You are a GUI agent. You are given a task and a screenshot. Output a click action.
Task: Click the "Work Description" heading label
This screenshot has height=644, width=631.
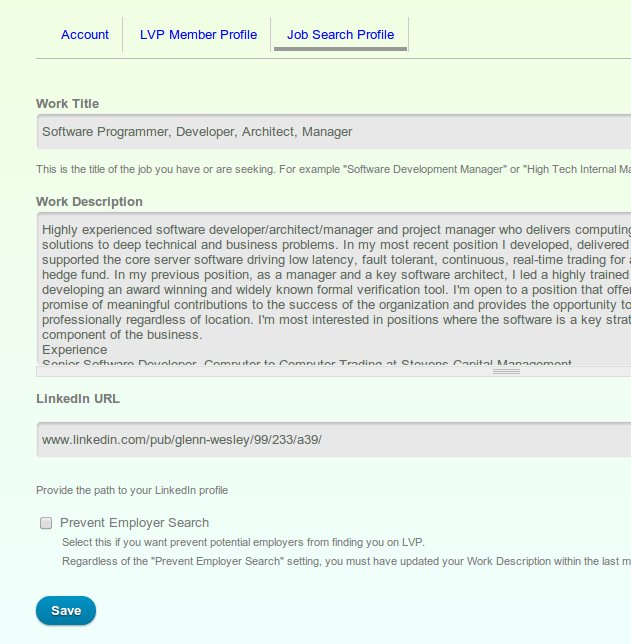click(x=89, y=202)
